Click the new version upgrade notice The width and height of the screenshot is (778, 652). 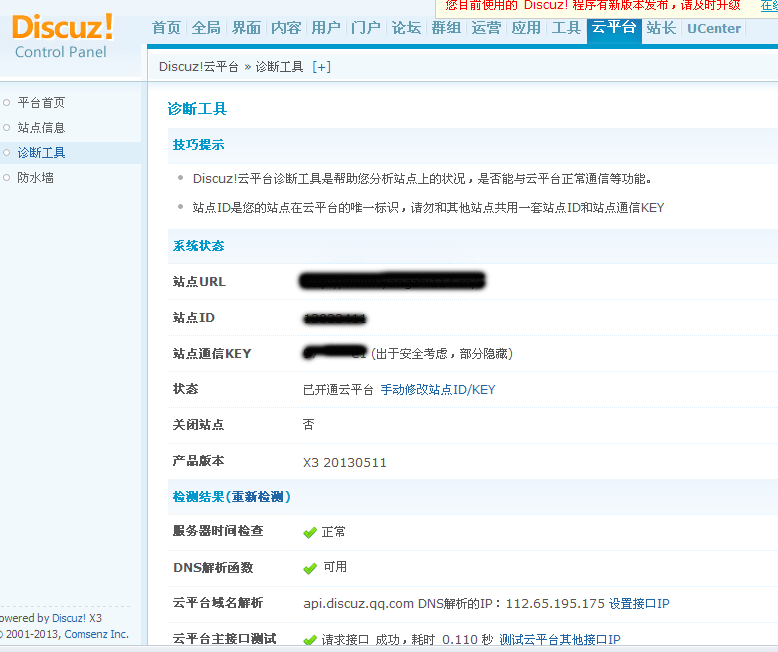(x=593, y=6)
